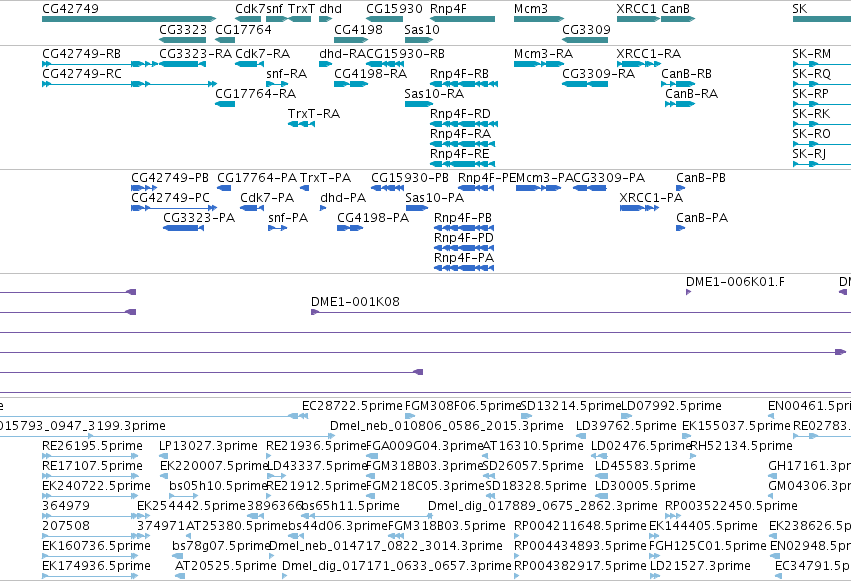851x581 pixels.
Task: Click the Mcm3 gene label
Action: pos(531,9)
